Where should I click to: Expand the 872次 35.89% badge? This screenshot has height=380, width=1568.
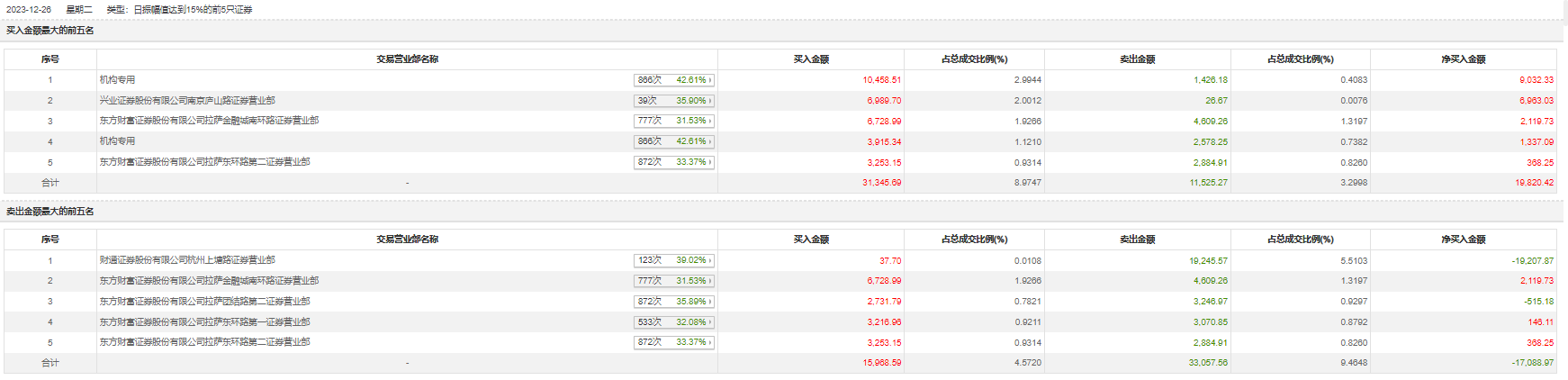coord(673,302)
